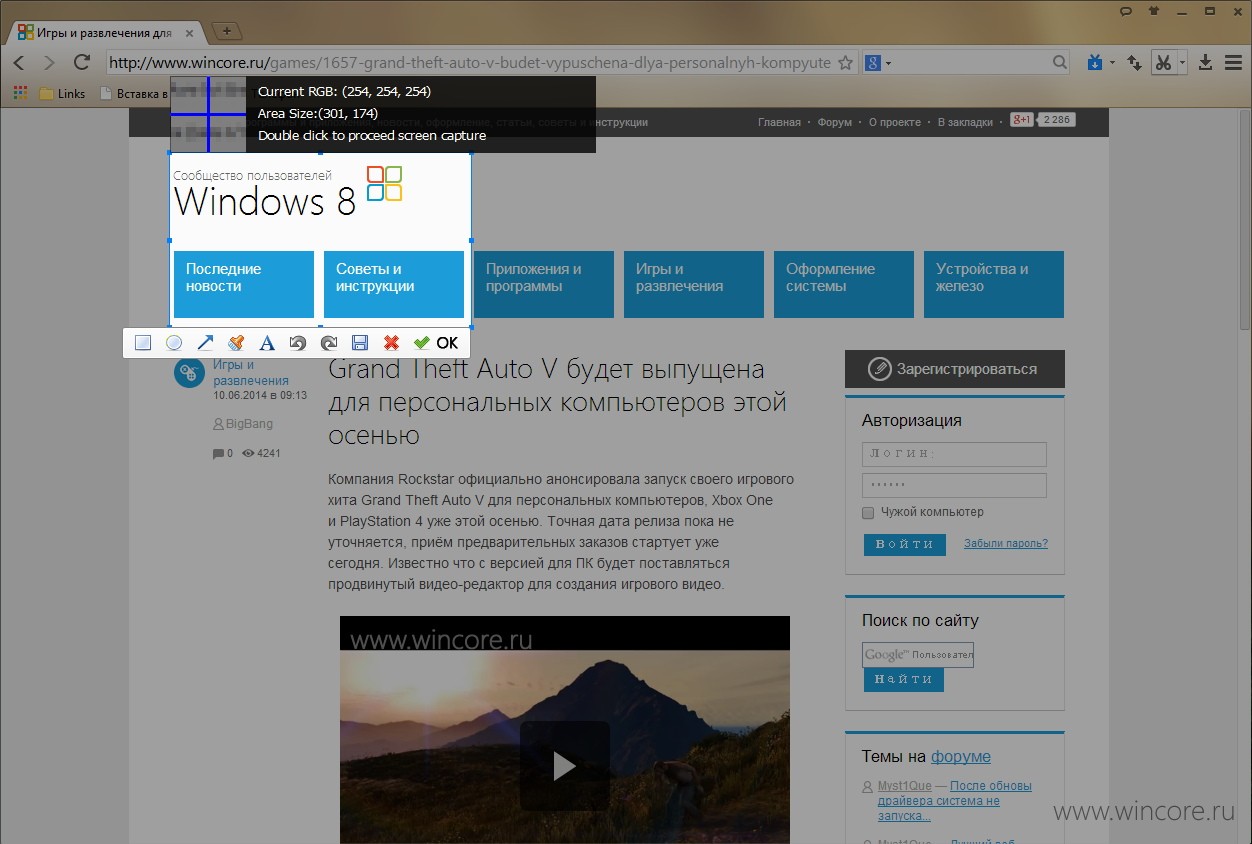Go to 'Главная' in top menu
Image resolution: width=1252 pixels, height=844 pixels.
point(779,122)
